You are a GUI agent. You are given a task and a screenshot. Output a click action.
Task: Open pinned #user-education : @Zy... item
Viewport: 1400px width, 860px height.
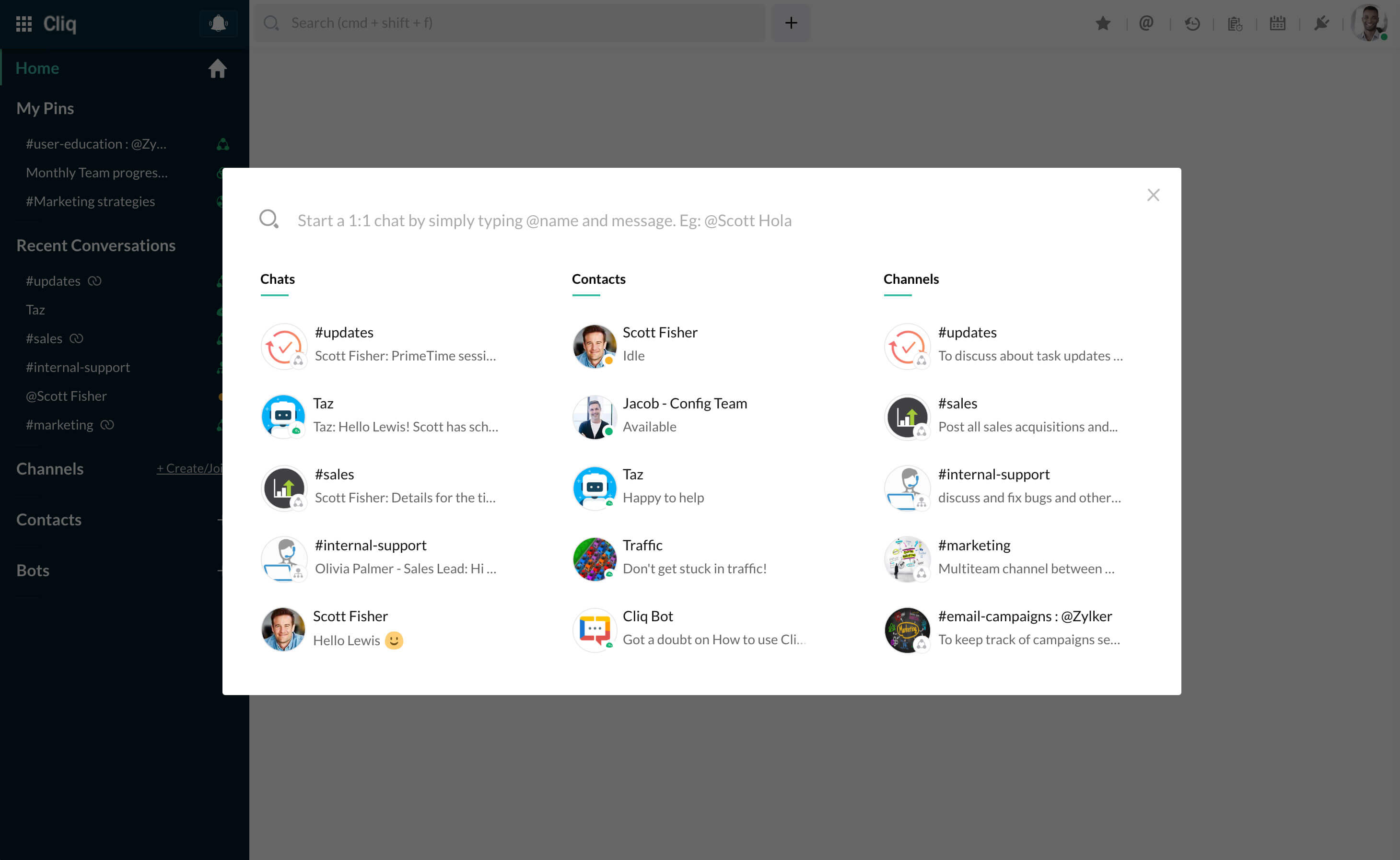click(95, 144)
